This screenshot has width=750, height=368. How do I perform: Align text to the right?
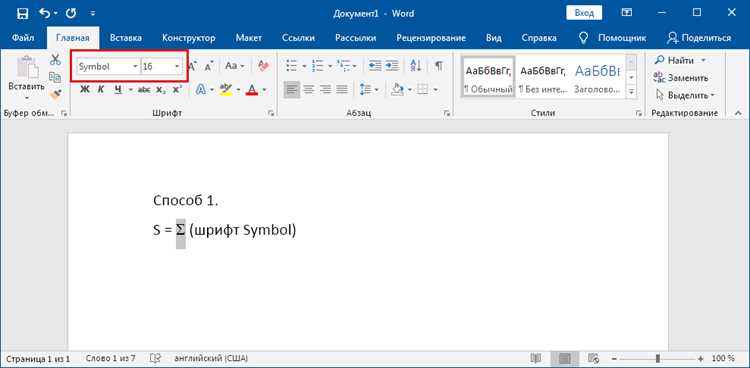pyautogui.click(x=325, y=89)
